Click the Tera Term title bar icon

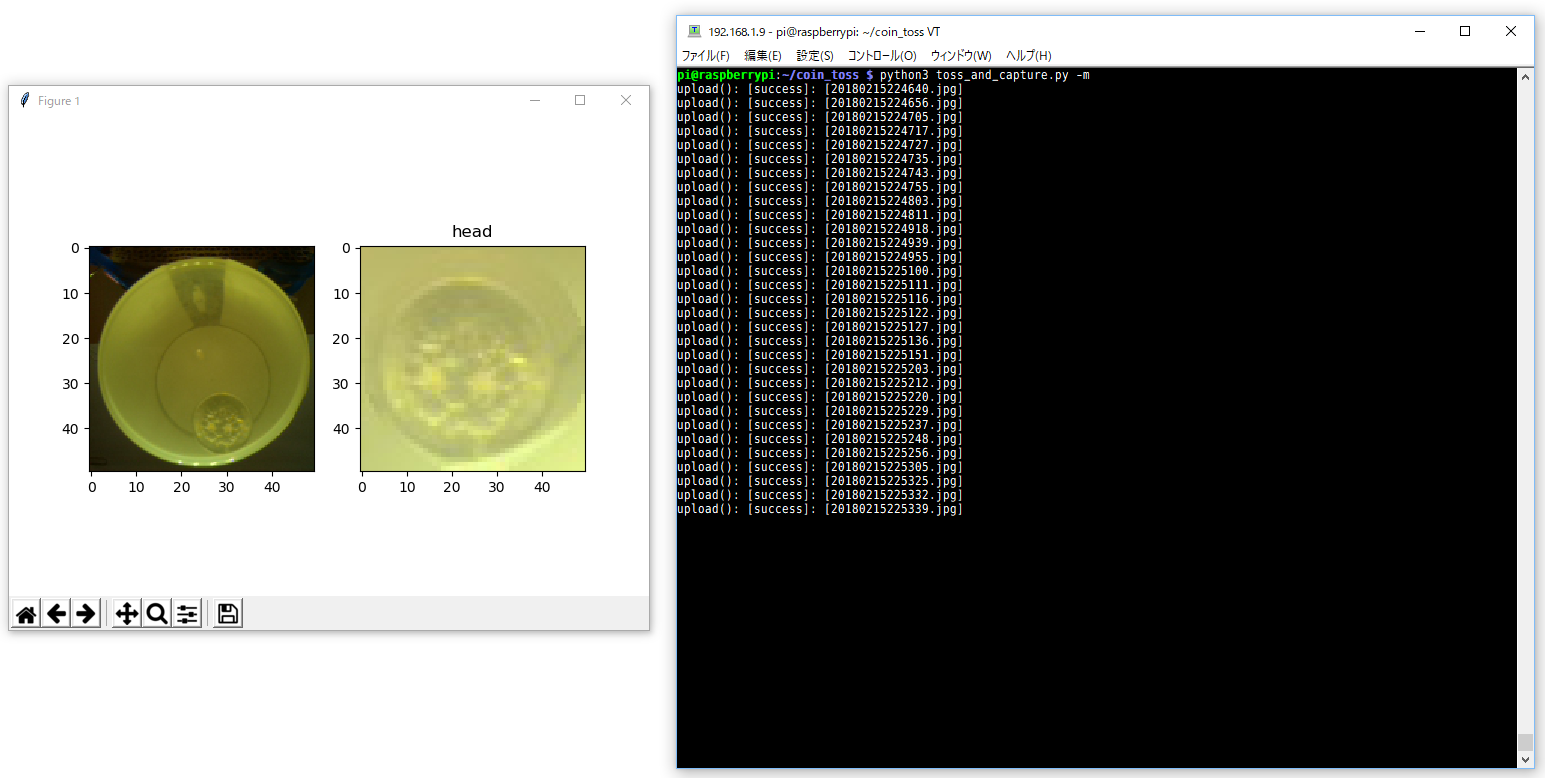[694, 31]
